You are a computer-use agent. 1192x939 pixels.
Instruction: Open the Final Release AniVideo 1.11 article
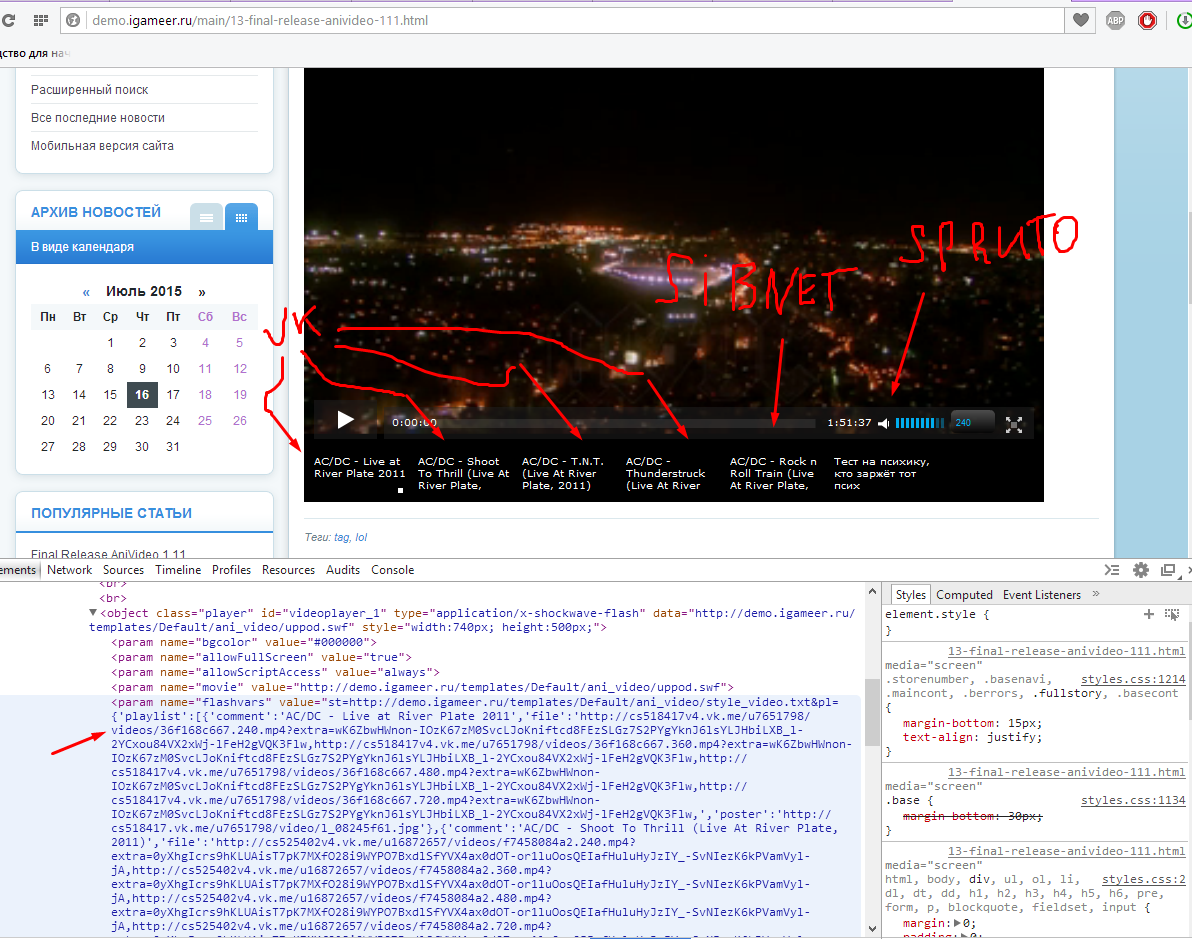108,554
